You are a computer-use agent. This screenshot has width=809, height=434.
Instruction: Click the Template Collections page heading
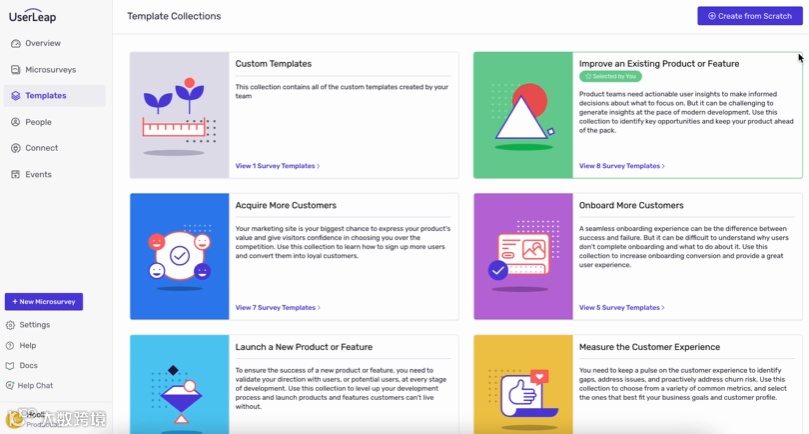pyautogui.click(x=174, y=17)
